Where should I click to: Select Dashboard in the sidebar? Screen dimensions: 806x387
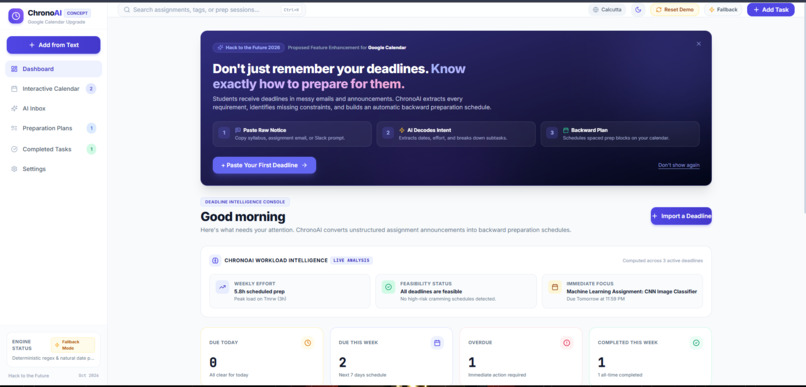[x=53, y=69]
